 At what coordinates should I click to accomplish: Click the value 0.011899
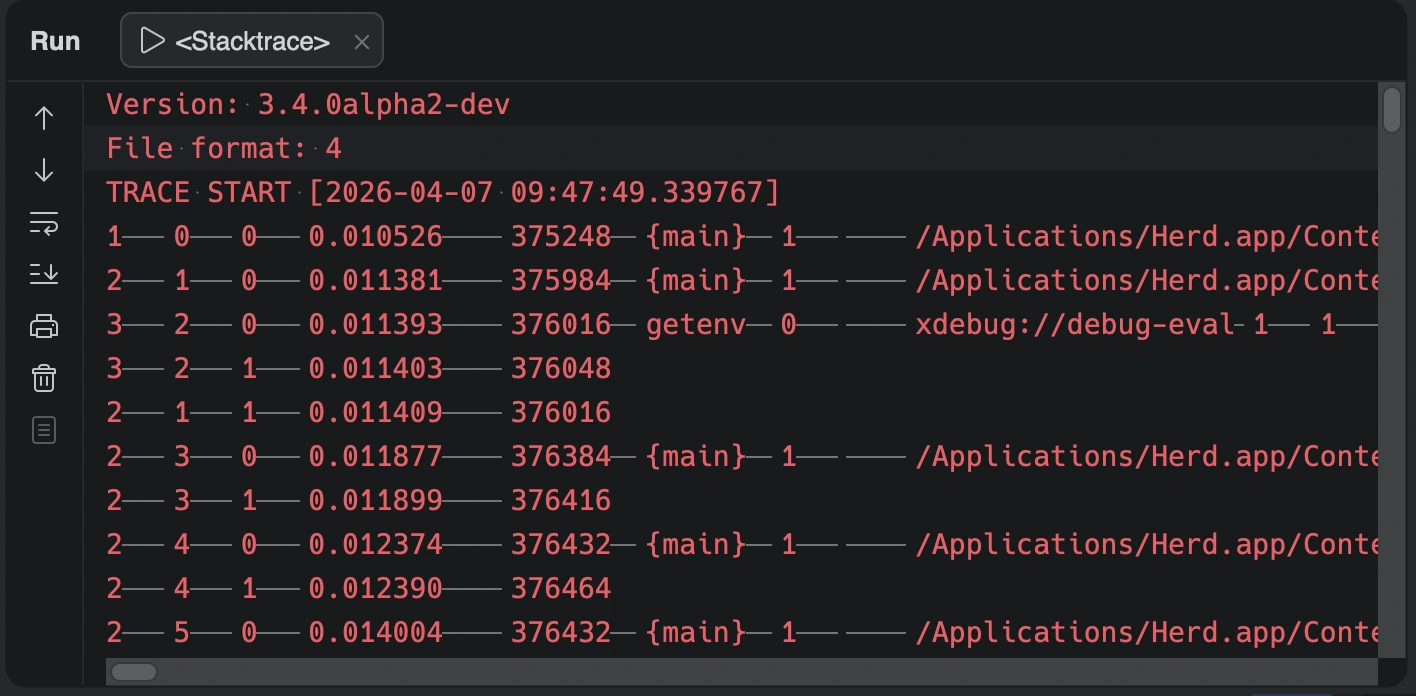pyautogui.click(x=376, y=501)
